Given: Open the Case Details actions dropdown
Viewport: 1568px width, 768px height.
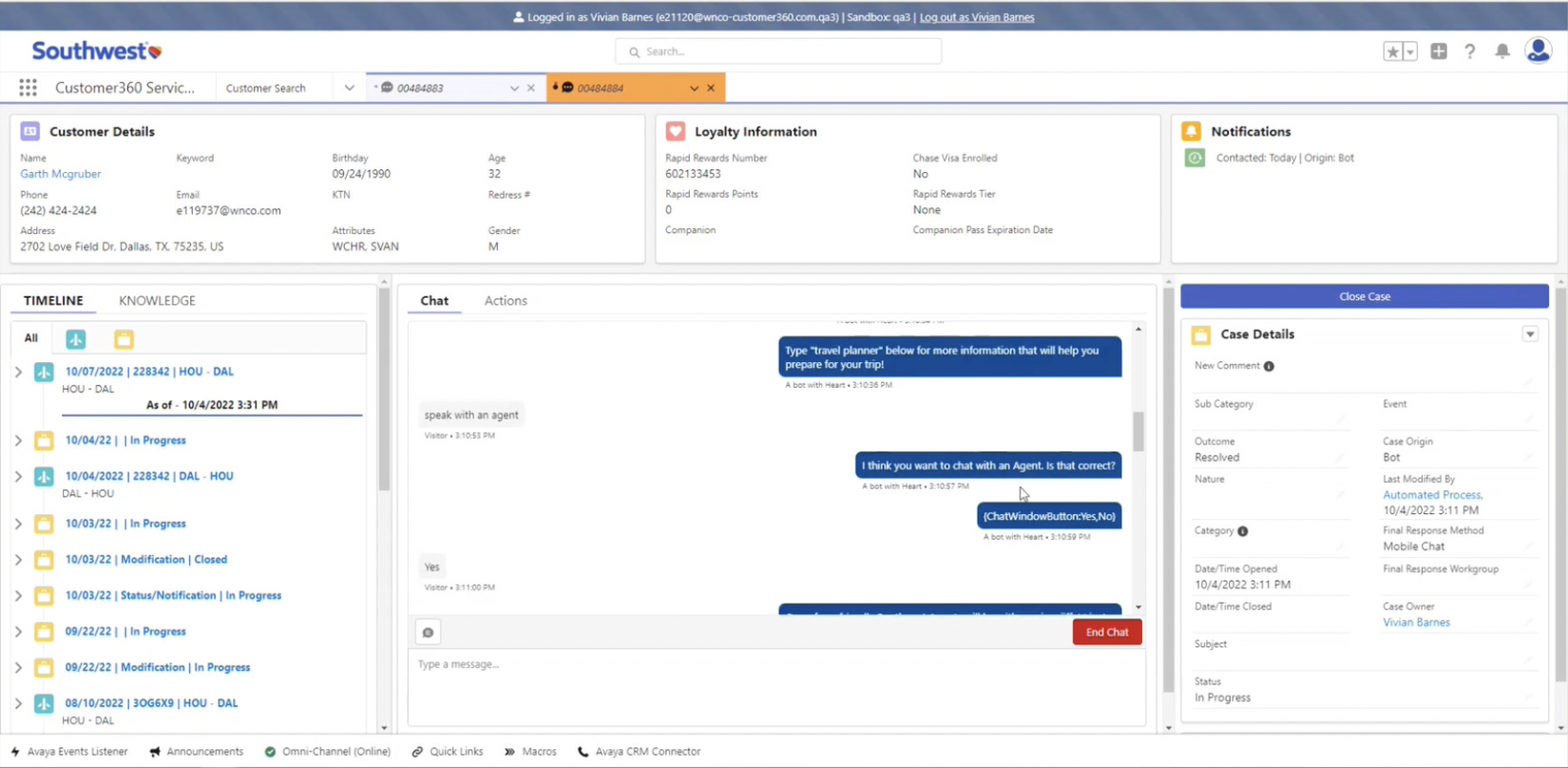Looking at the screenshot, I should [1530, 335].
